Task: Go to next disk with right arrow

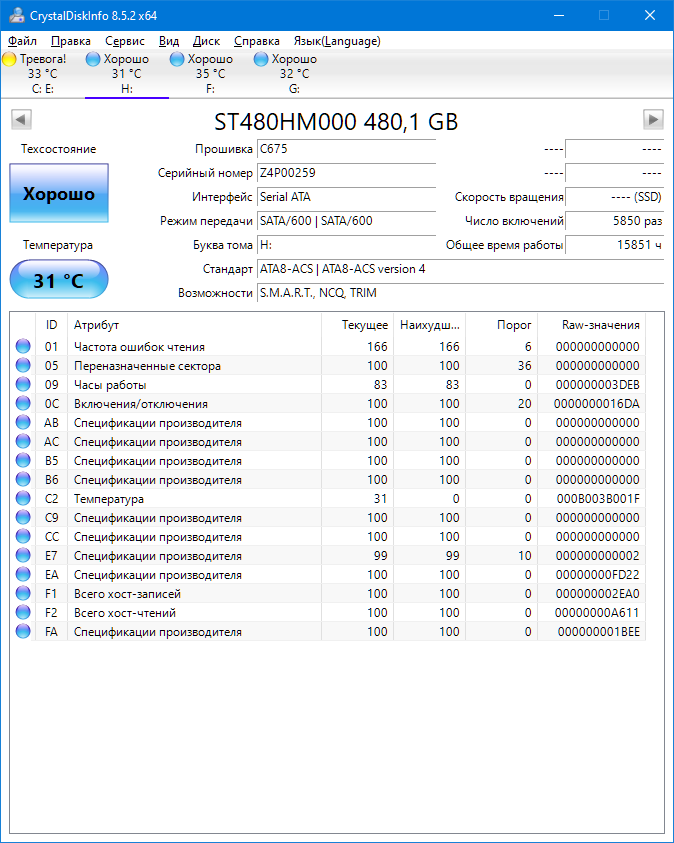Action: tap(653, 119)
